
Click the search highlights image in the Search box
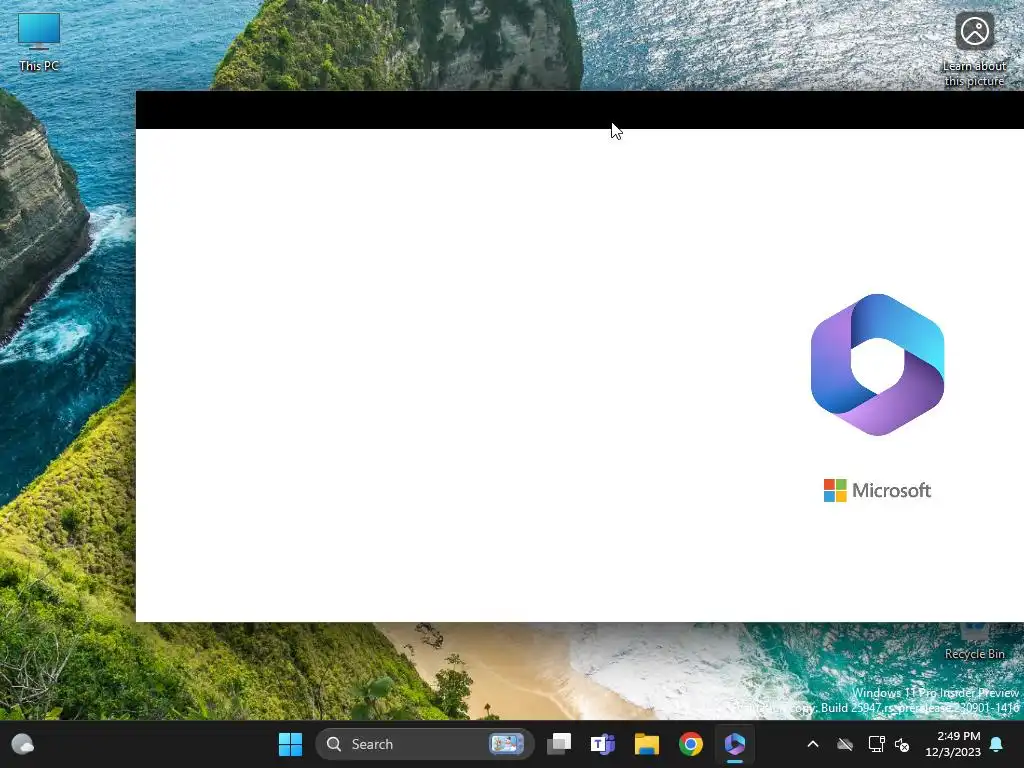pos(507,744)
